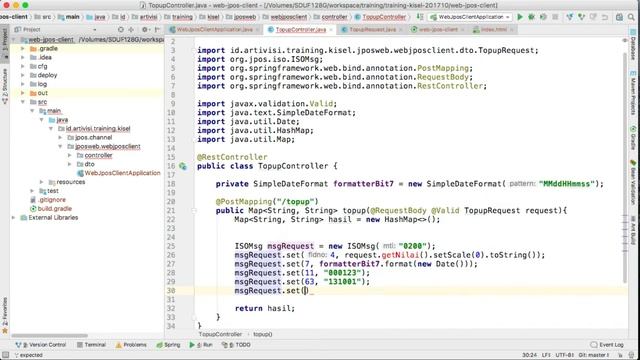640x360 pixels.
Task: Open the TODO tool window
Action: point(236,345)
